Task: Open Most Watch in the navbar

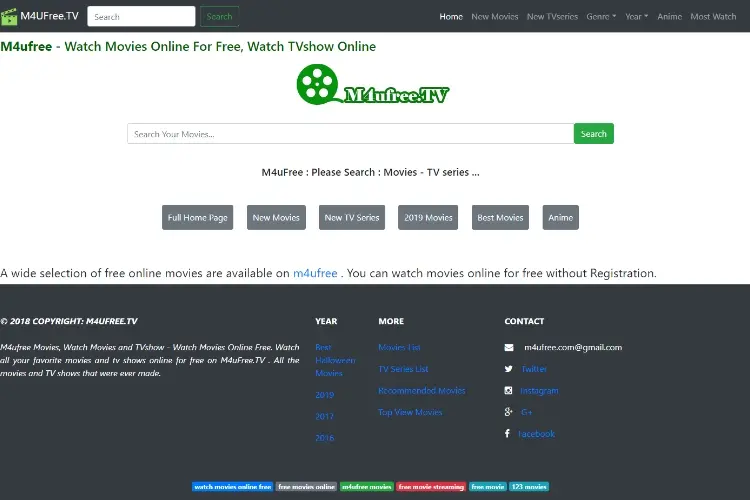Action: (x=713, y=16)
